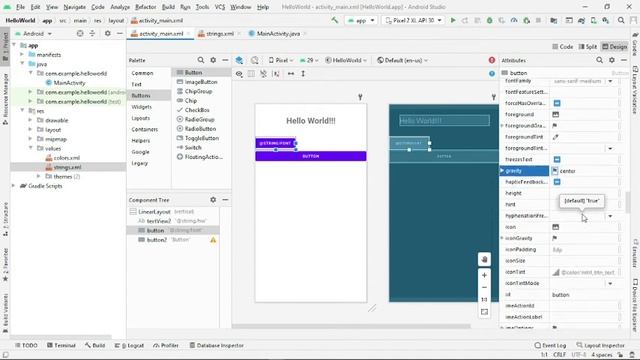Toggle view options eye icon
The width and height of the screenshot is (640, 360).
point(239,73)
